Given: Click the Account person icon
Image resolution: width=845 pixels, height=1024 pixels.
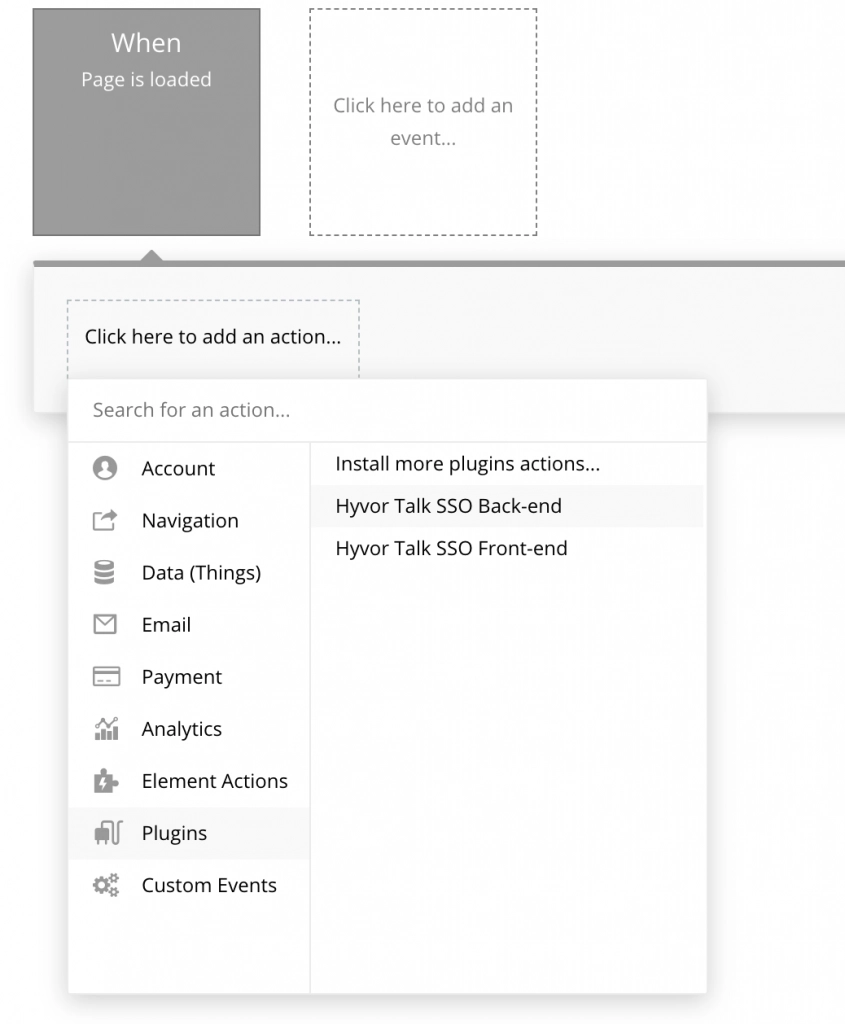Looking at the screenshot, I should click(104, 468).
